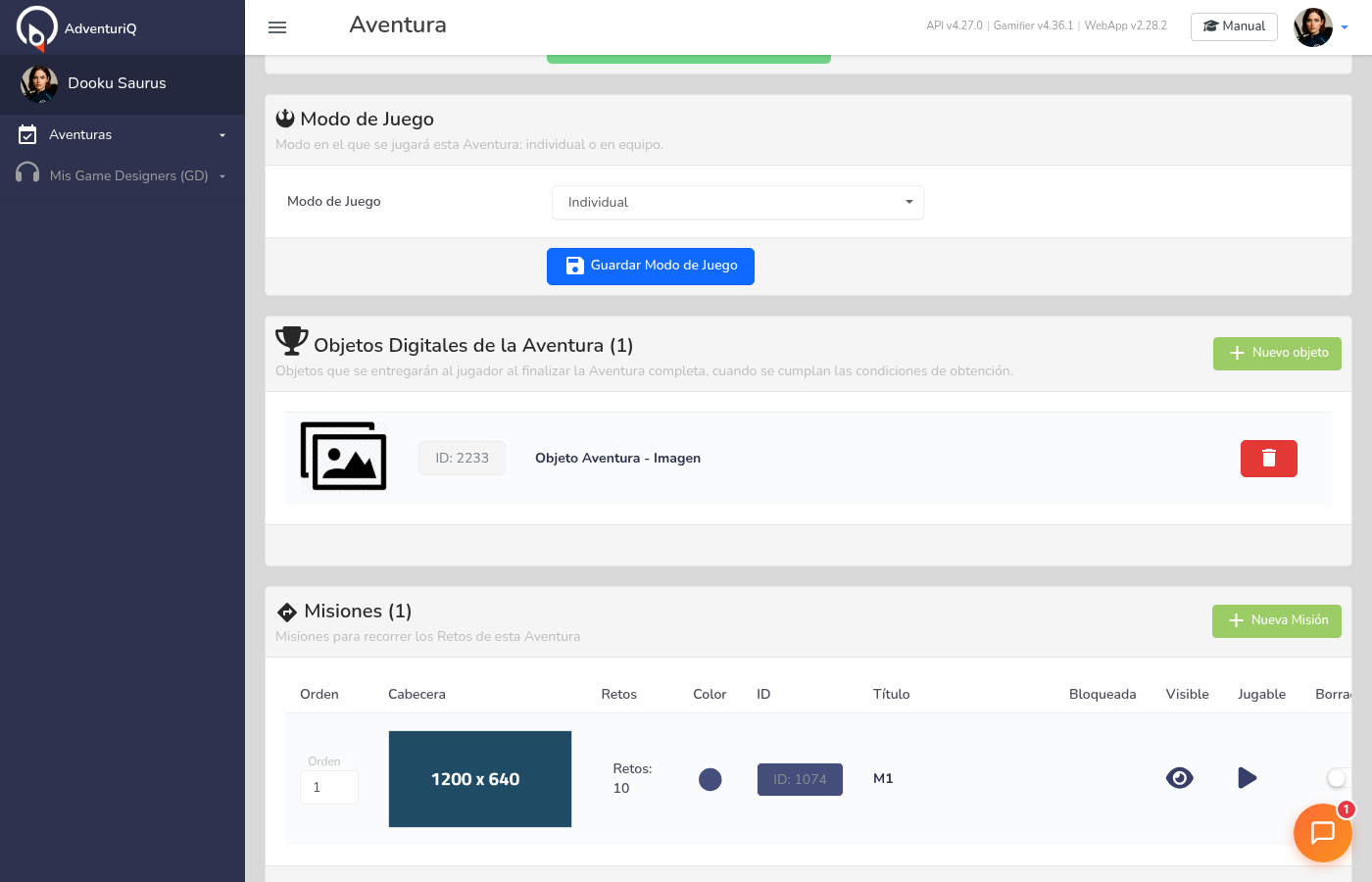Open the orange chat widget
This screenshot has width=1372, height=882.
tap(1323, 833)
